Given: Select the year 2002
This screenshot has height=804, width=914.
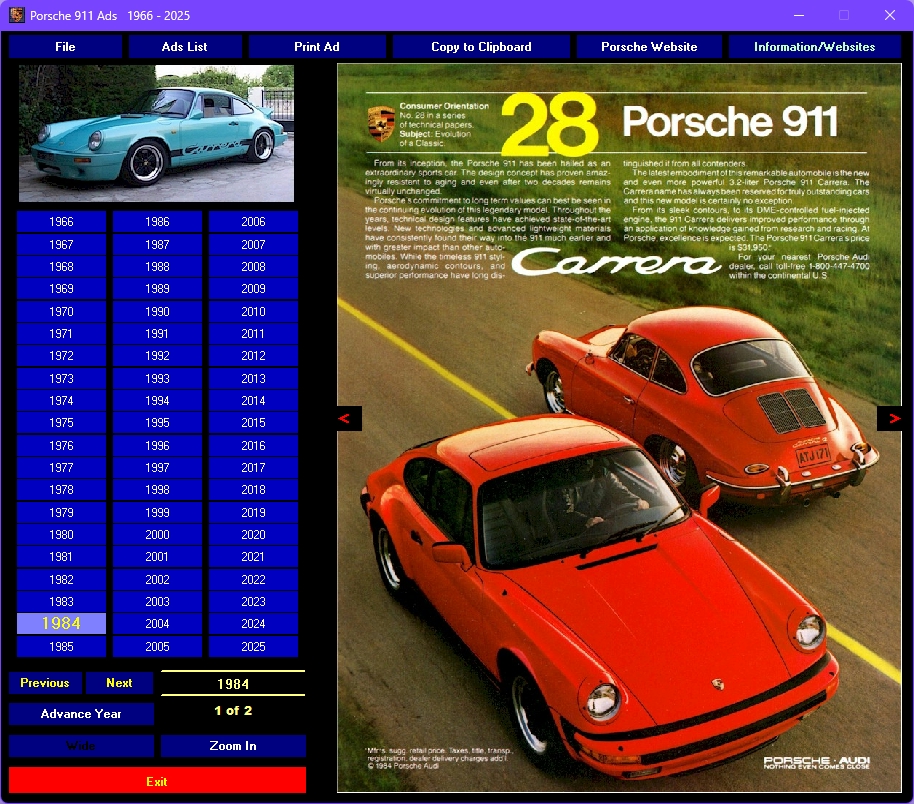Looking at the screenshot, I should (157, 580).
